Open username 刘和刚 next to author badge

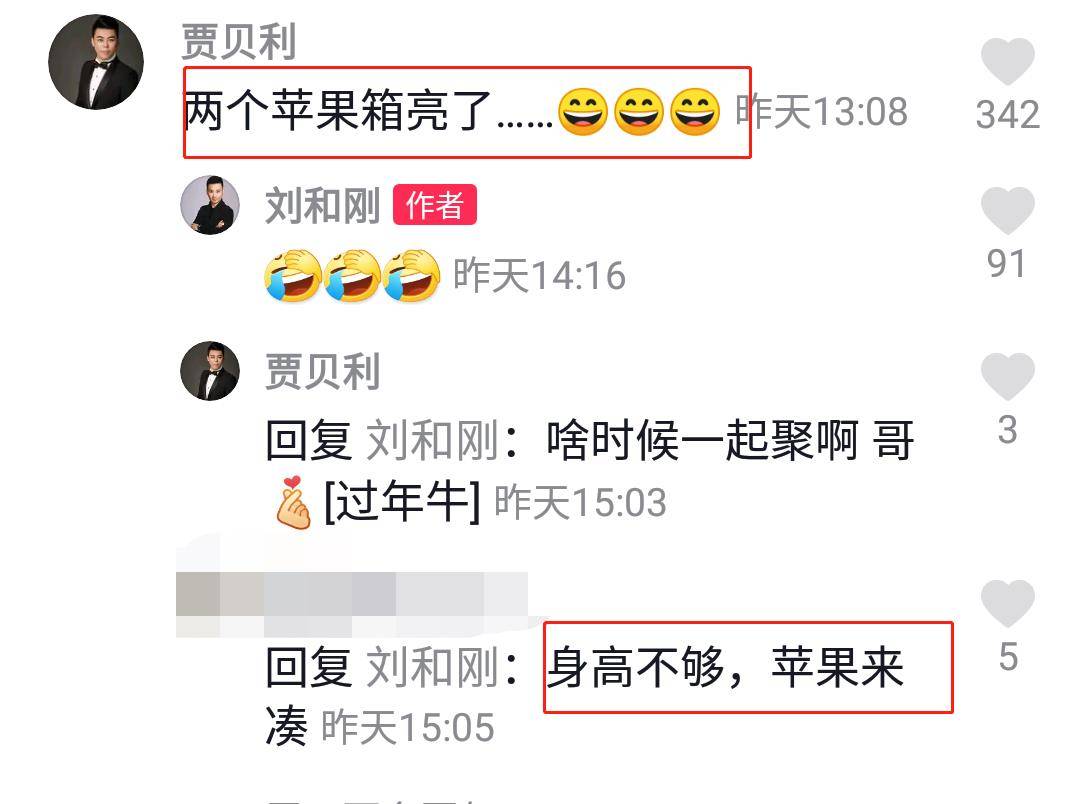pyautogui.click(x=322, y=205)
